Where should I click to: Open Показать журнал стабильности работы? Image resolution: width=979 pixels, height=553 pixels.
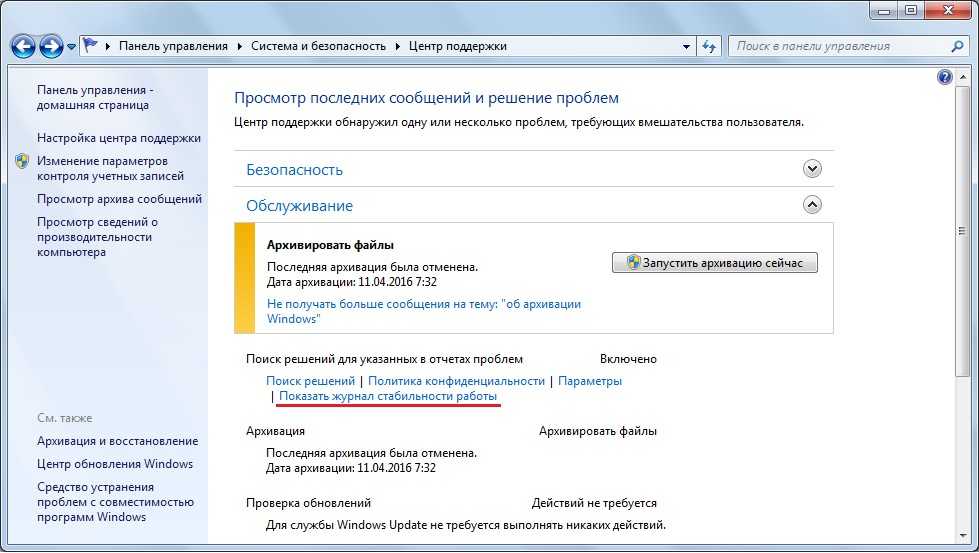388,396
